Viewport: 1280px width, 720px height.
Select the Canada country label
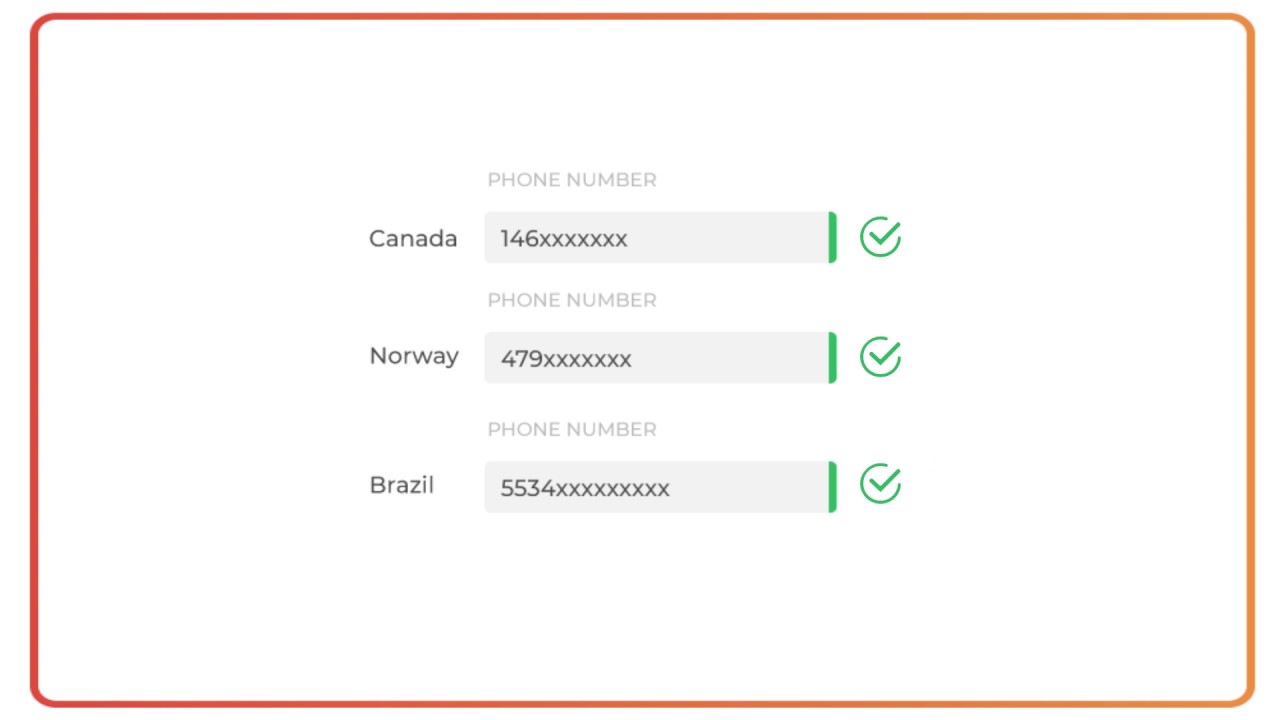click(x=413, y=238)
